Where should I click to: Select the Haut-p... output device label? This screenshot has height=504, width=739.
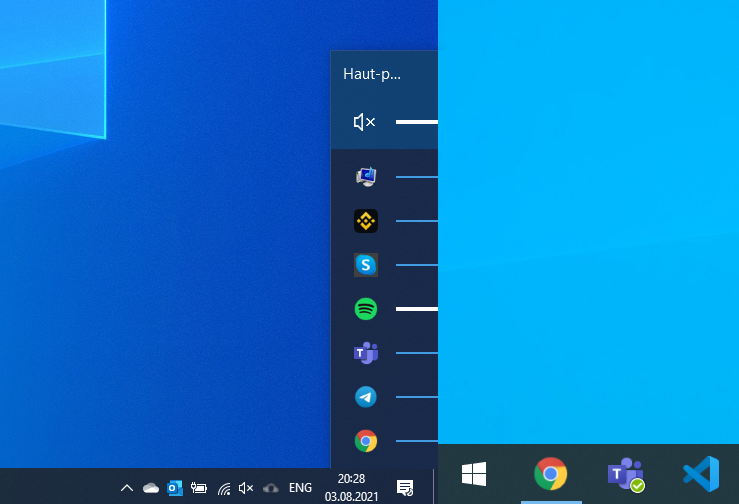coord(372,74)
